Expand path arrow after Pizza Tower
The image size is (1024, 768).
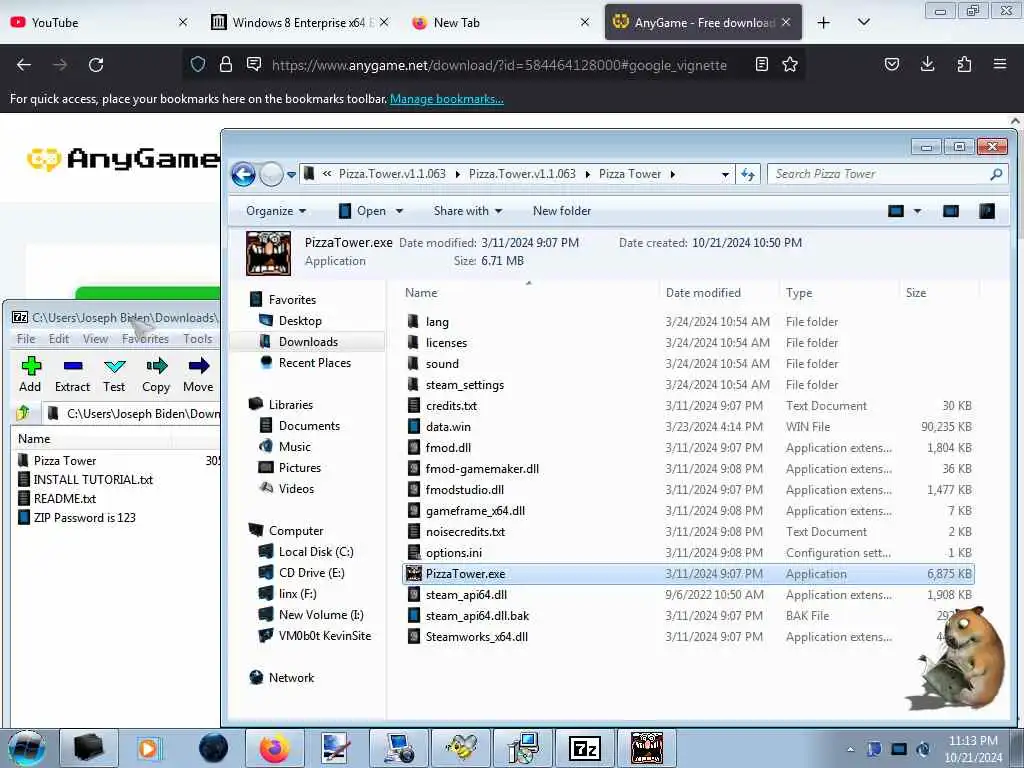[672, 174]
